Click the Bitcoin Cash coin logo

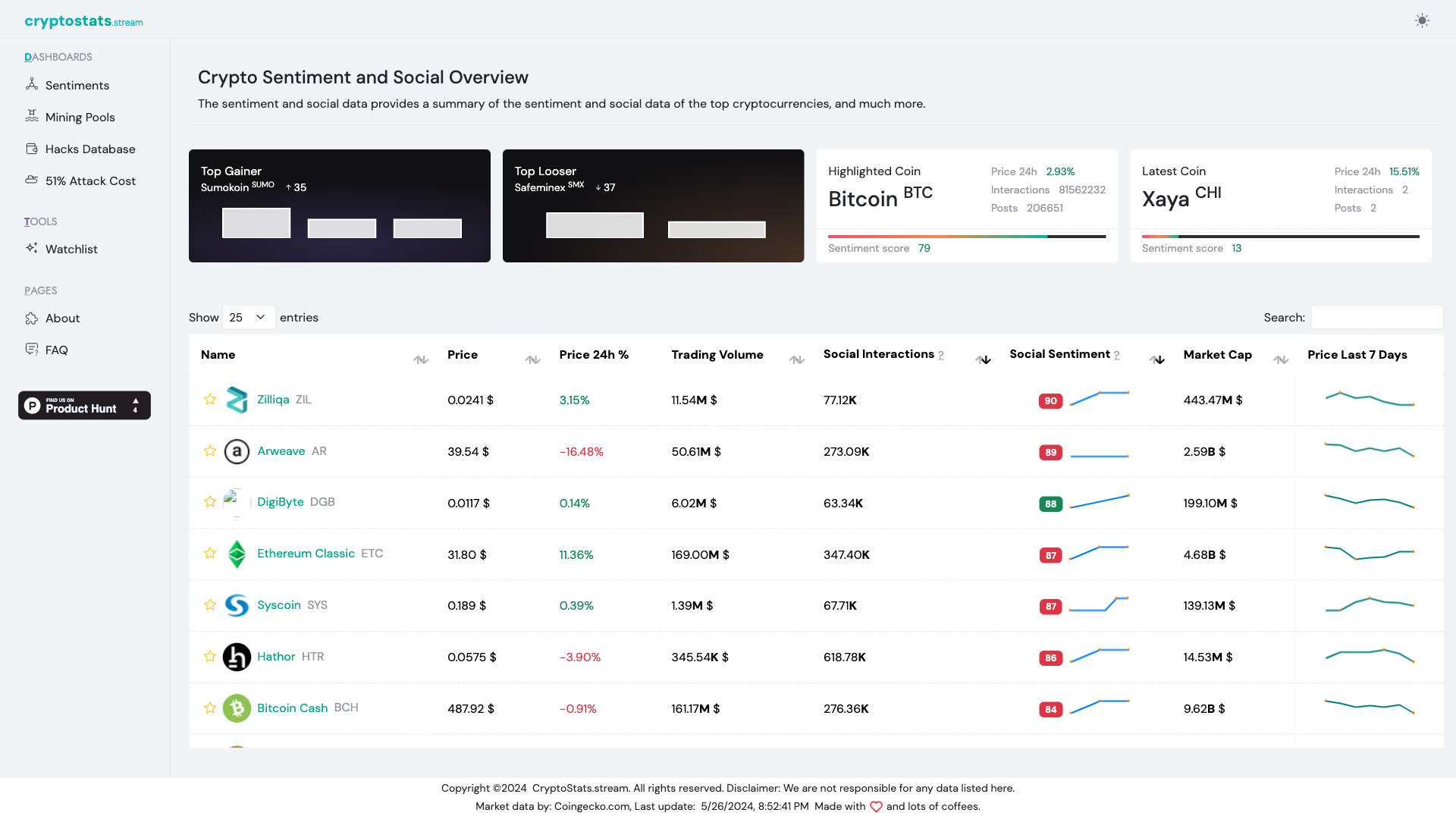237,708
